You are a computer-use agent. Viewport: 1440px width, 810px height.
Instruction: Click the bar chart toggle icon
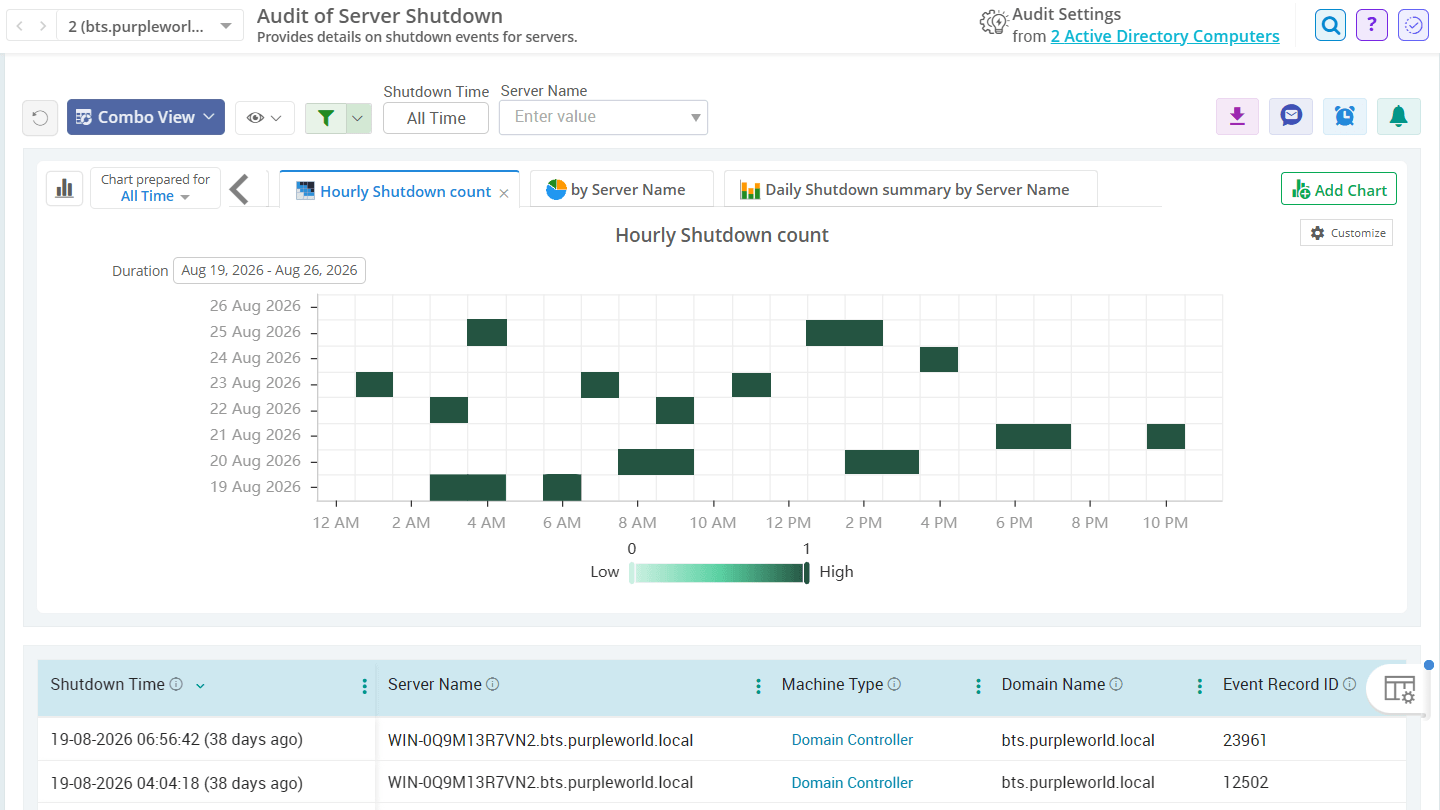(65, 188)
